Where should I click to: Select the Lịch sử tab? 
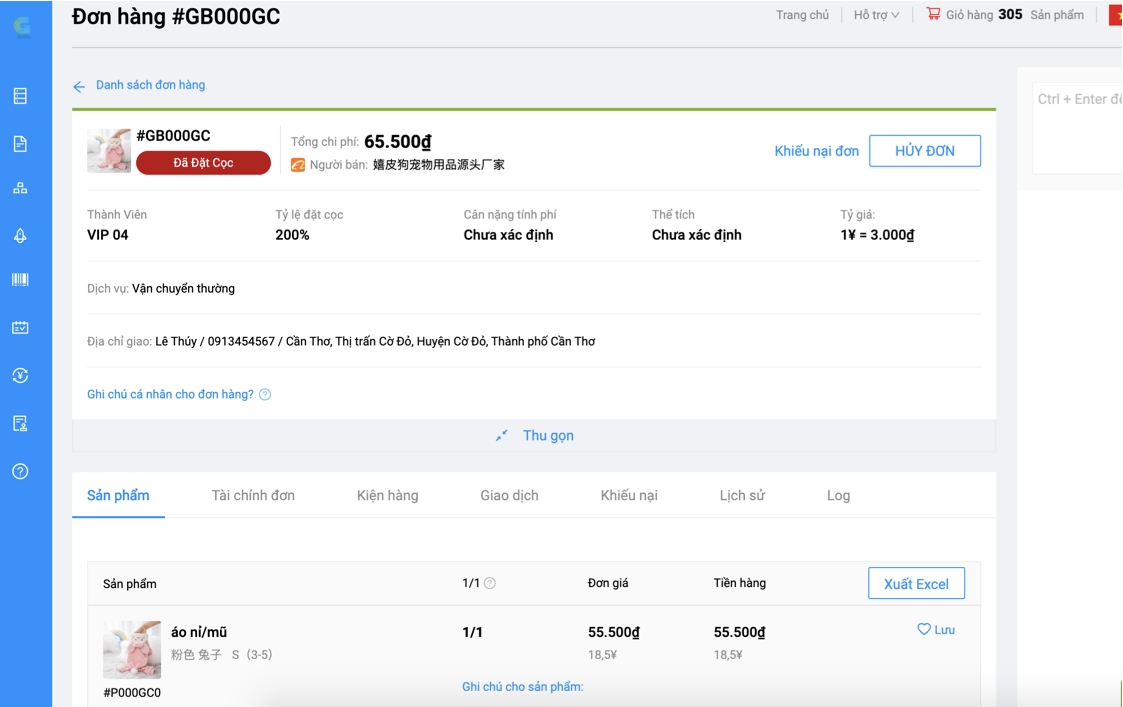[x=742, y=496]
